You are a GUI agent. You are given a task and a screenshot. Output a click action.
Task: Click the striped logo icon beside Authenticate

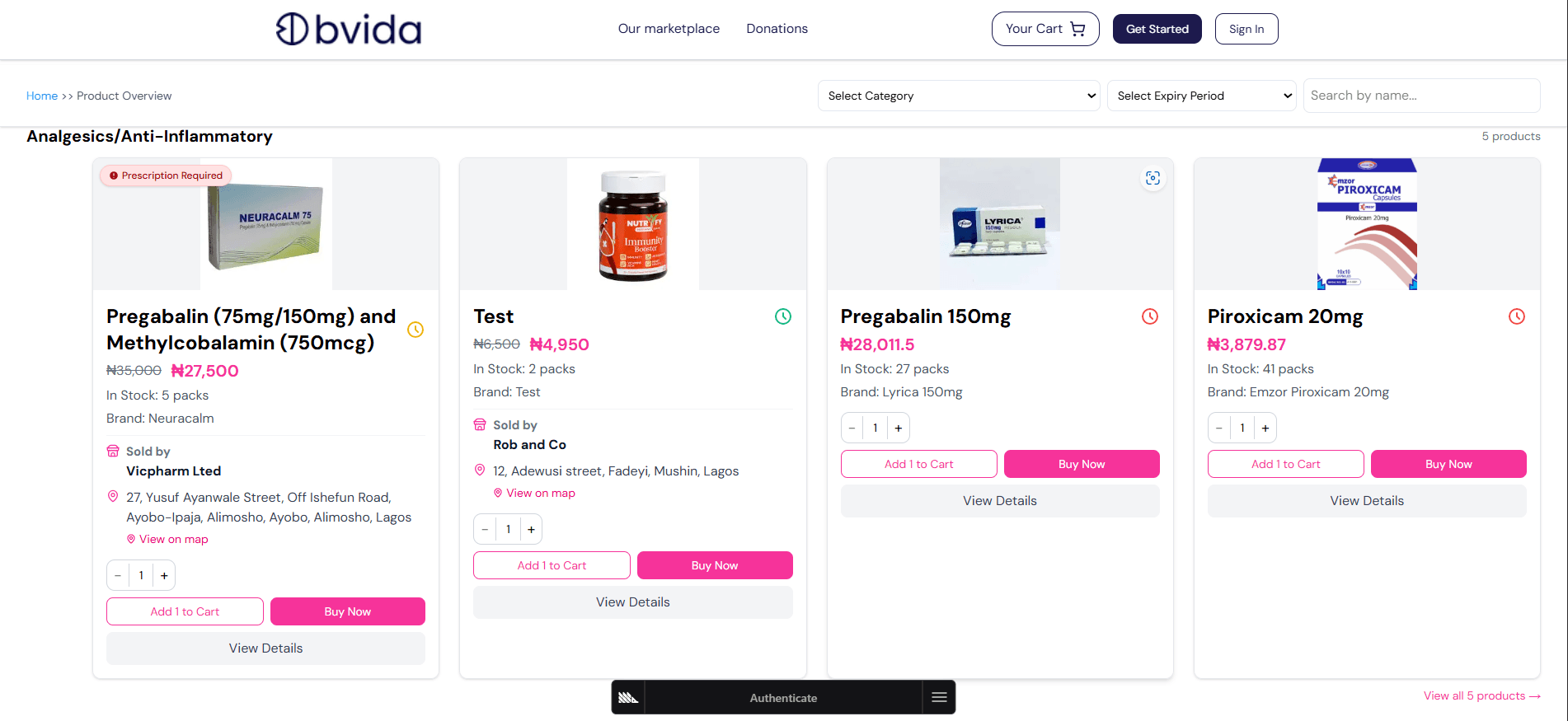point(628,697)
